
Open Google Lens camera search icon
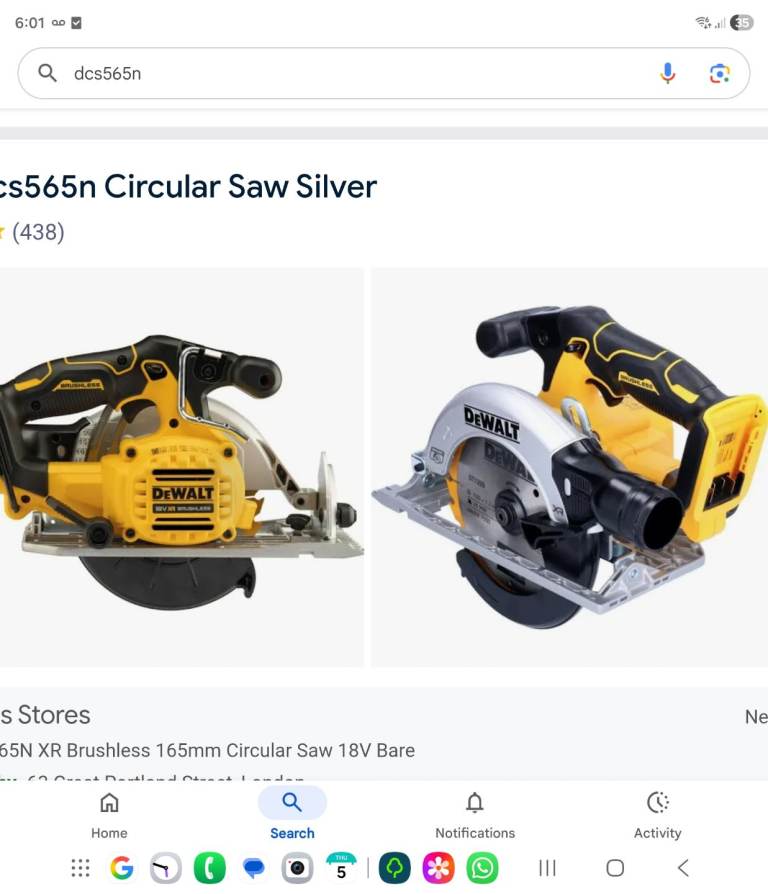pos(720,74)
